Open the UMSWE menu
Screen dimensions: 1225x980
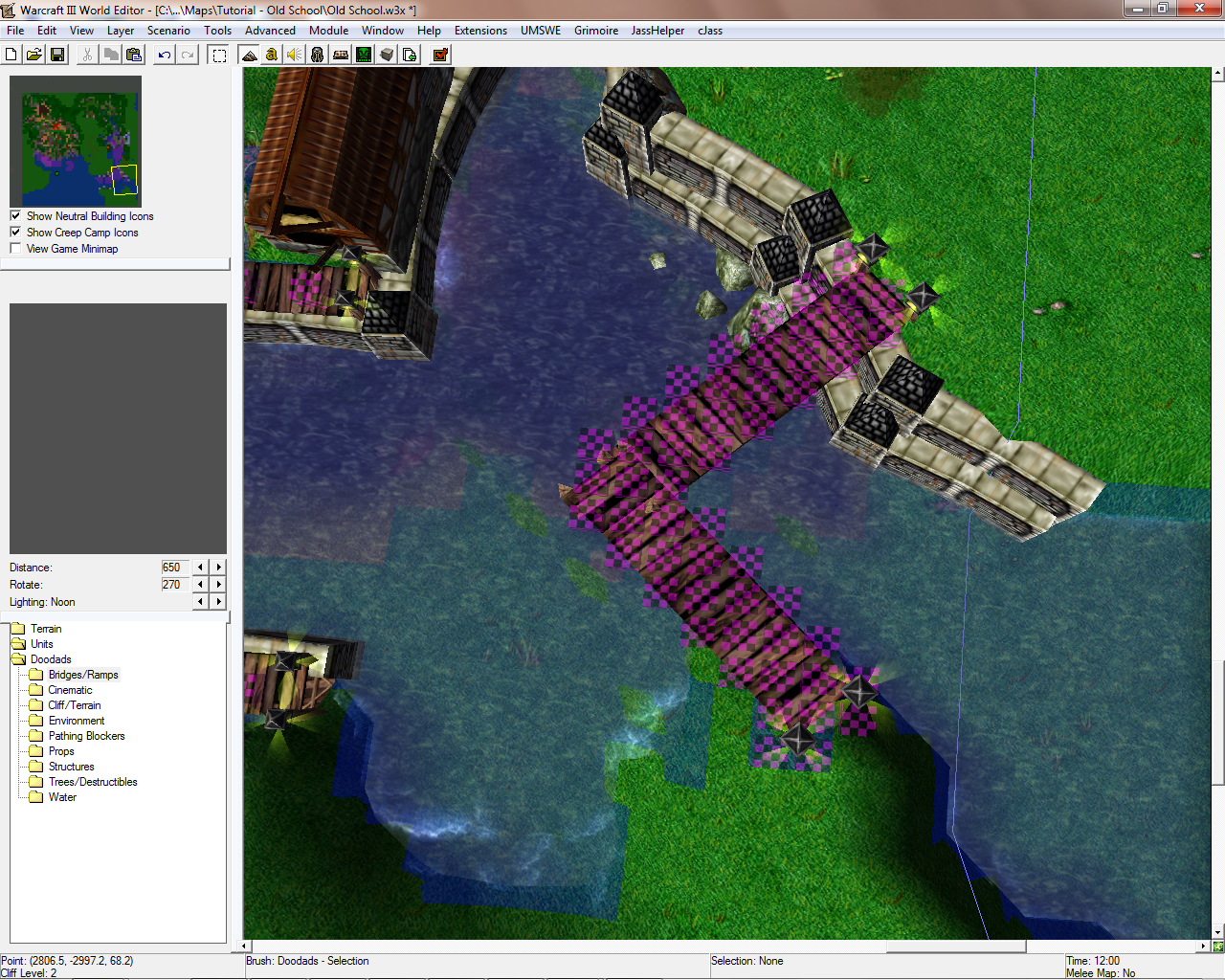(x=541, y=31)
